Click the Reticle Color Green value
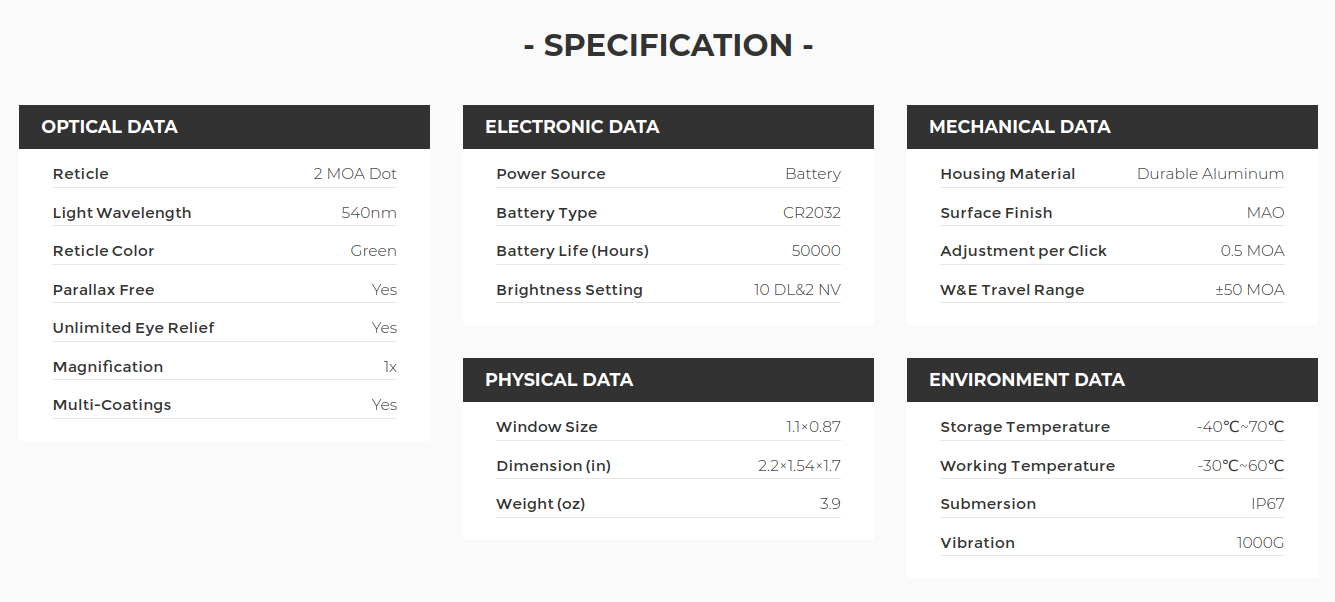This screenshot has height=602, width=1335. click(x=374, y=251)
